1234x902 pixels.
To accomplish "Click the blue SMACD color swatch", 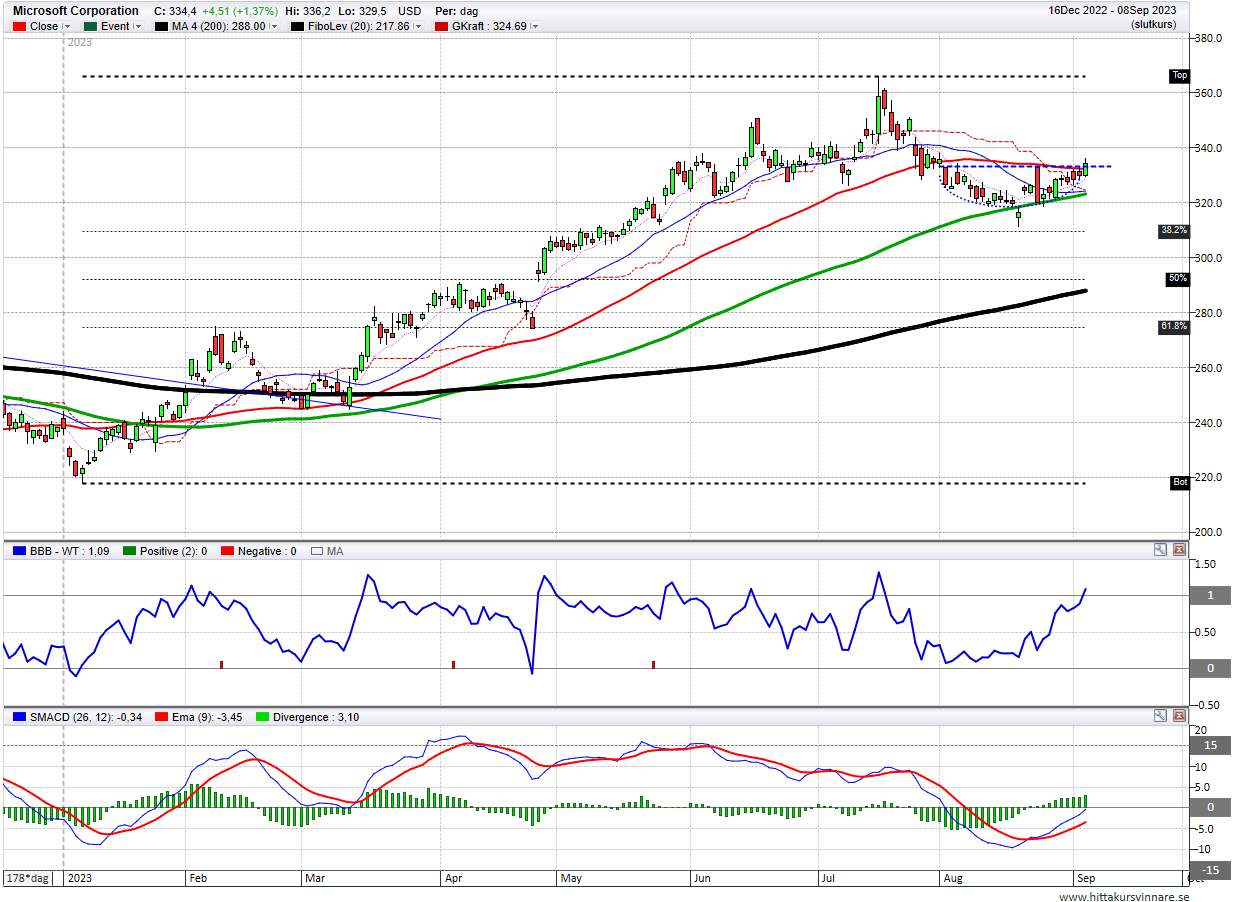I will click(x=18, y=717).
